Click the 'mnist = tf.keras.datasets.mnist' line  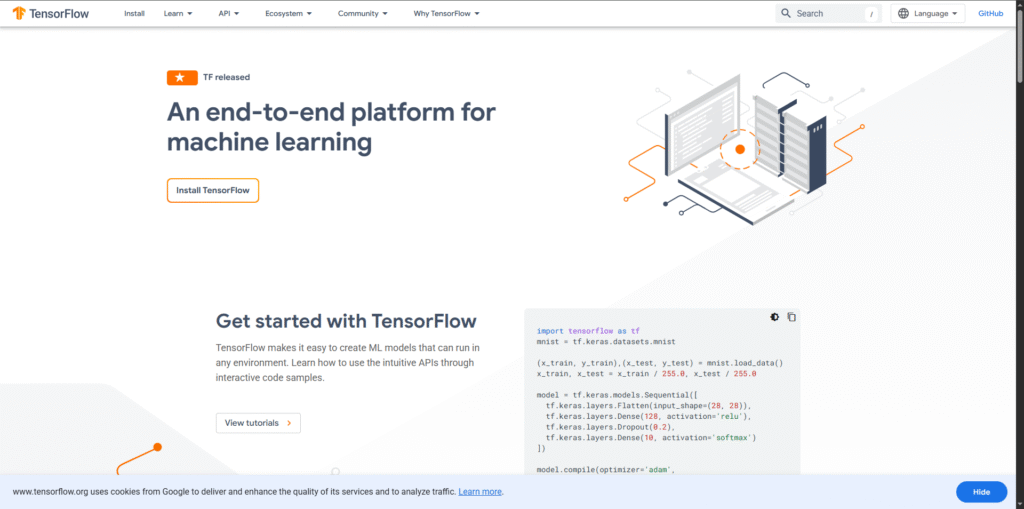tap(607, 342)
